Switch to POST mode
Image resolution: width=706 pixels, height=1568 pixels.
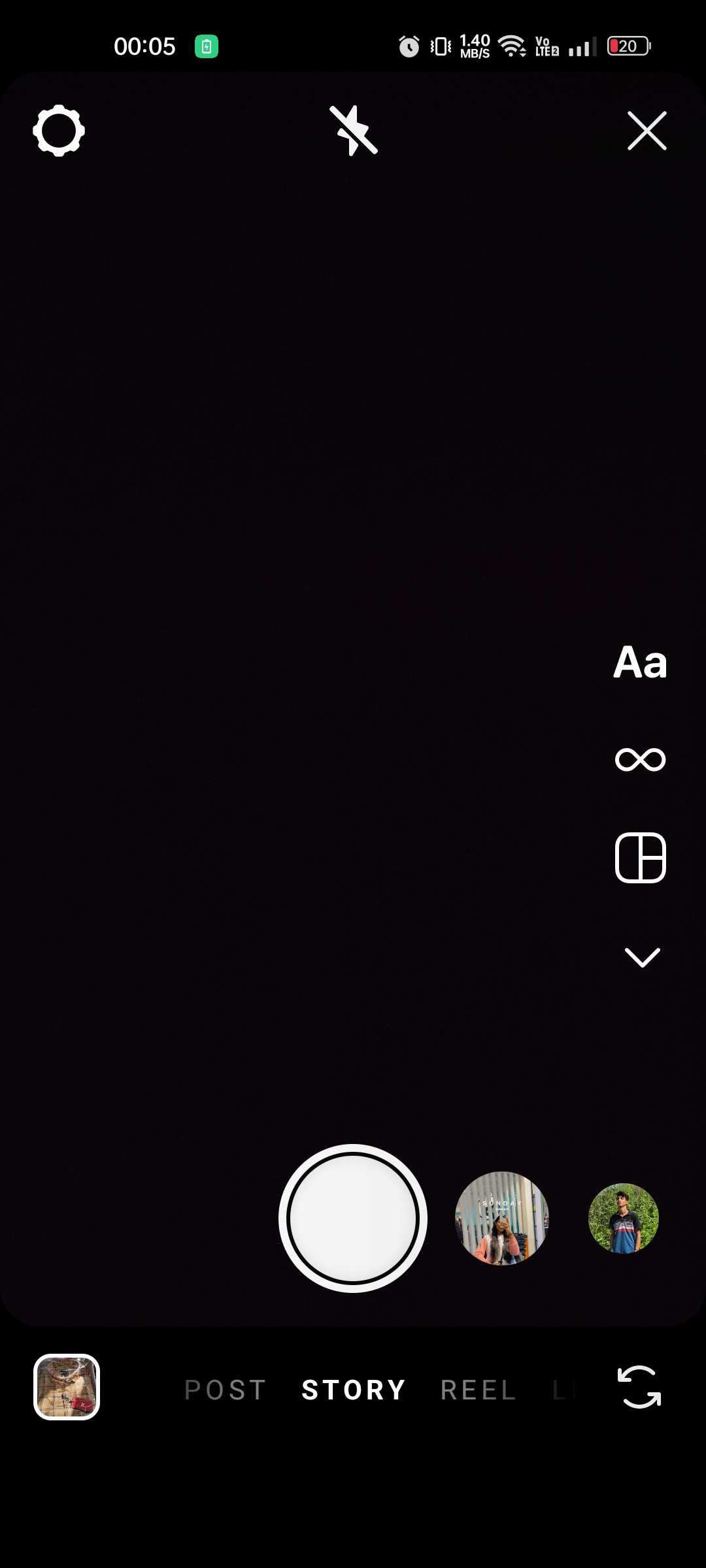coord(226,1390)
